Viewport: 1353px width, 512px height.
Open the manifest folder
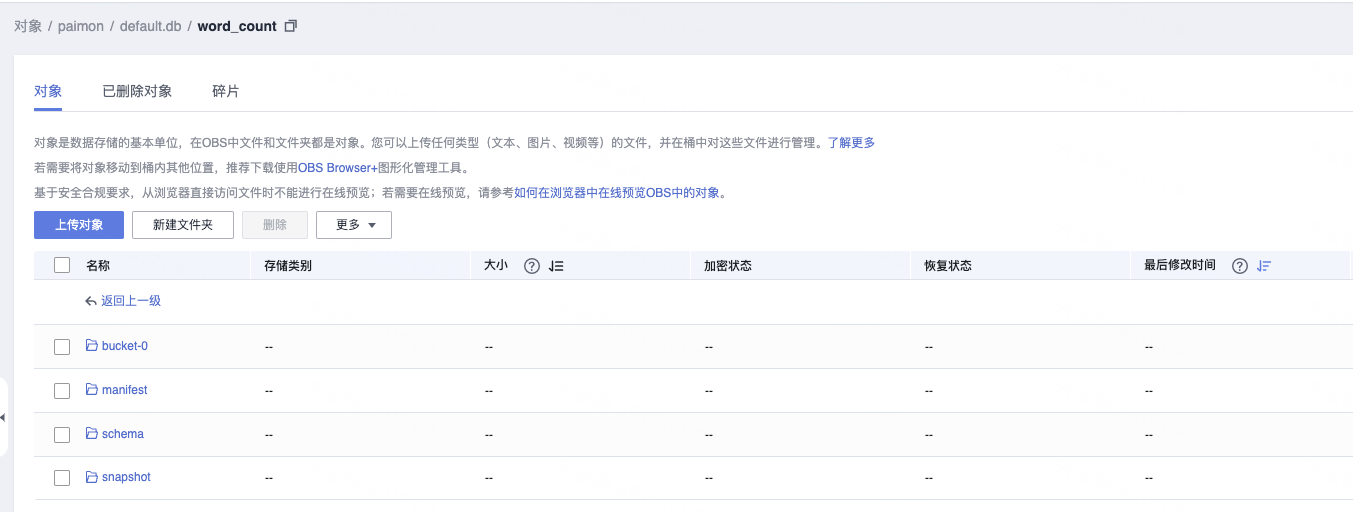(x=124, y=390)
